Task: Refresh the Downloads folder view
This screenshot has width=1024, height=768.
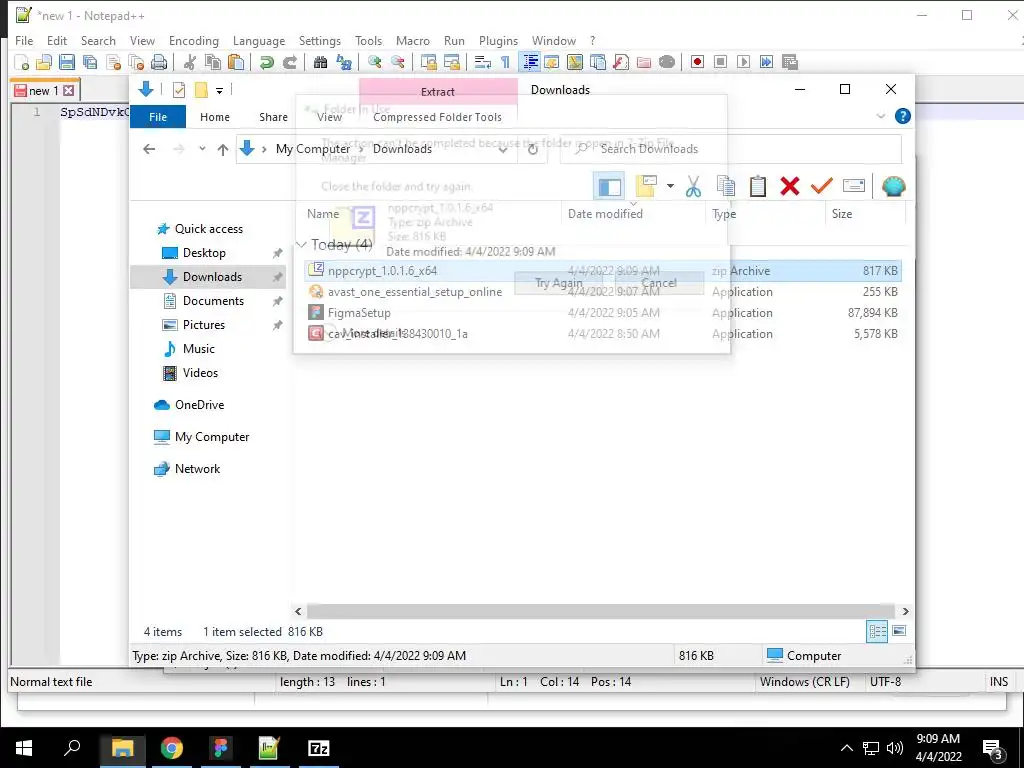Action: coord(533,149)
